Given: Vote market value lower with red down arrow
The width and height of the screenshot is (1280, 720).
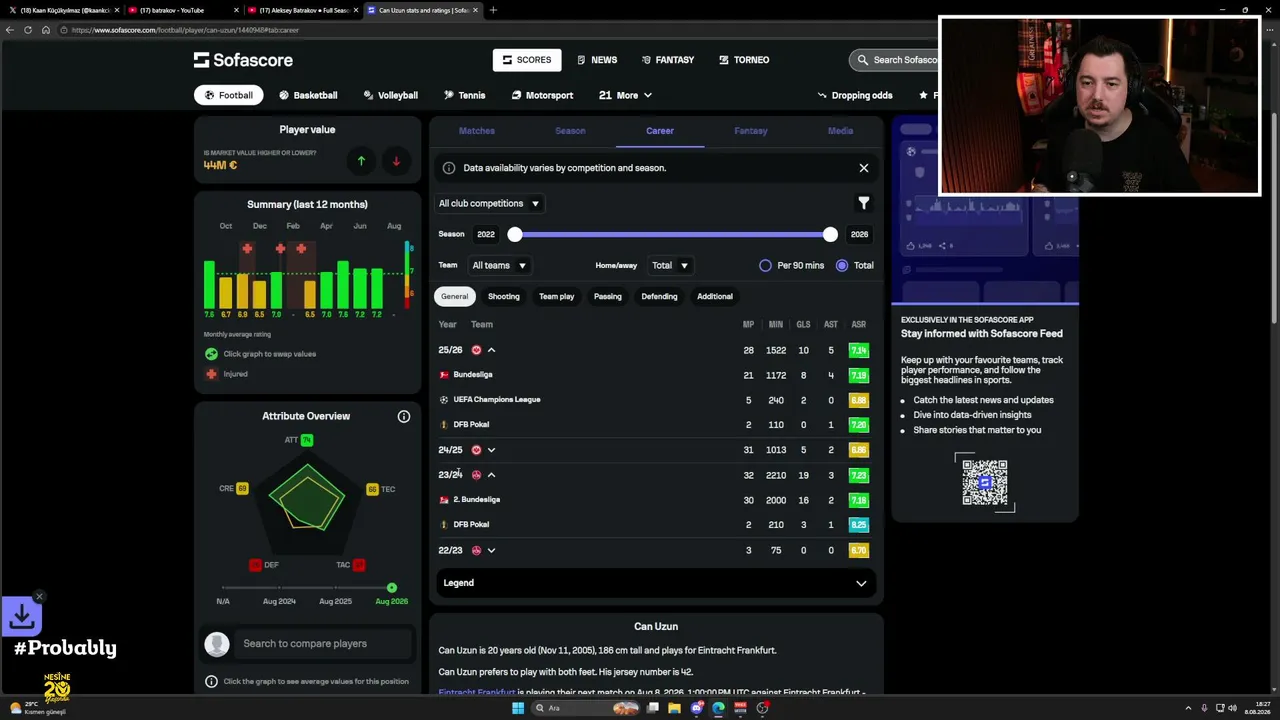Looking at the screenshot, I should click(x=396, y=161).
